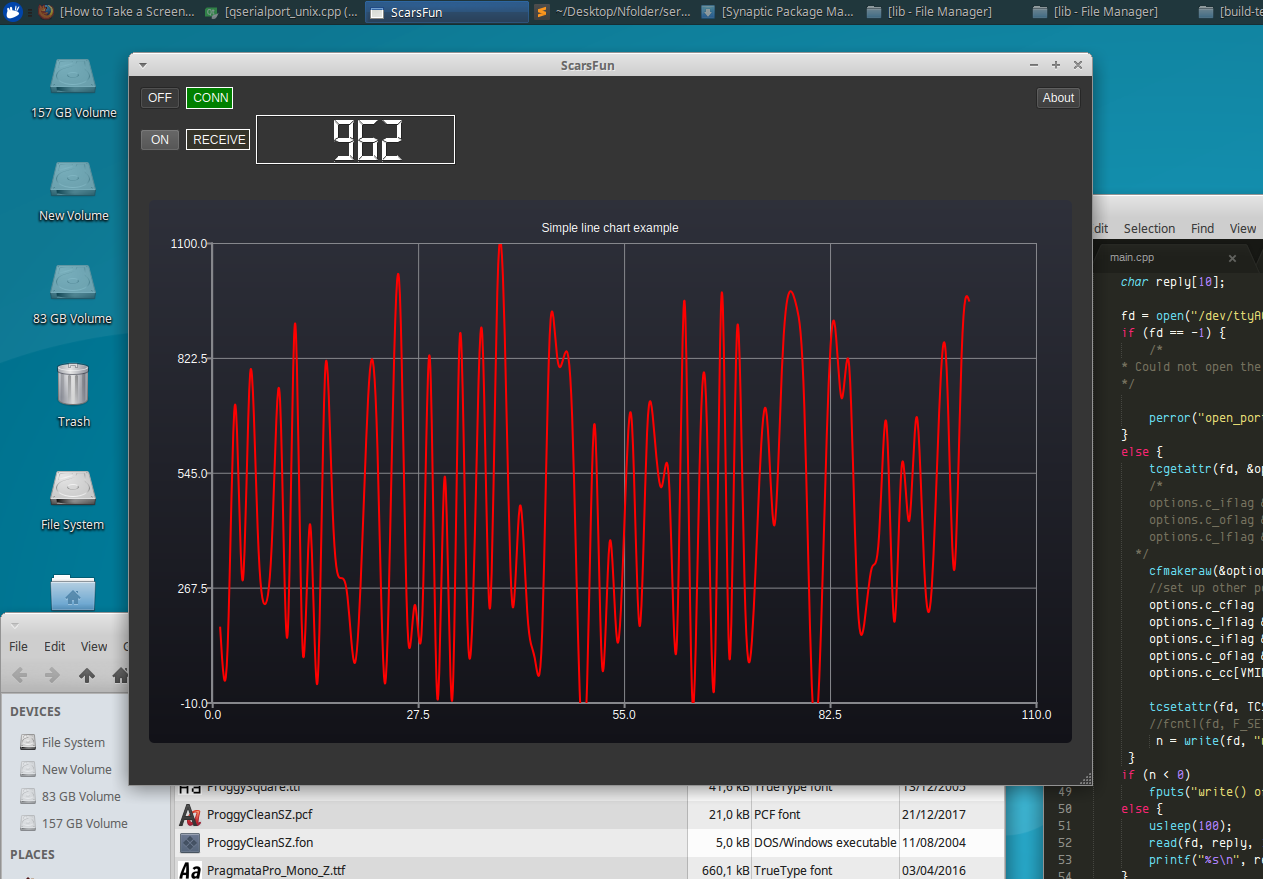Toggle the OFF button in ScarsFun
1263x879 pixels.
point(160,98)
